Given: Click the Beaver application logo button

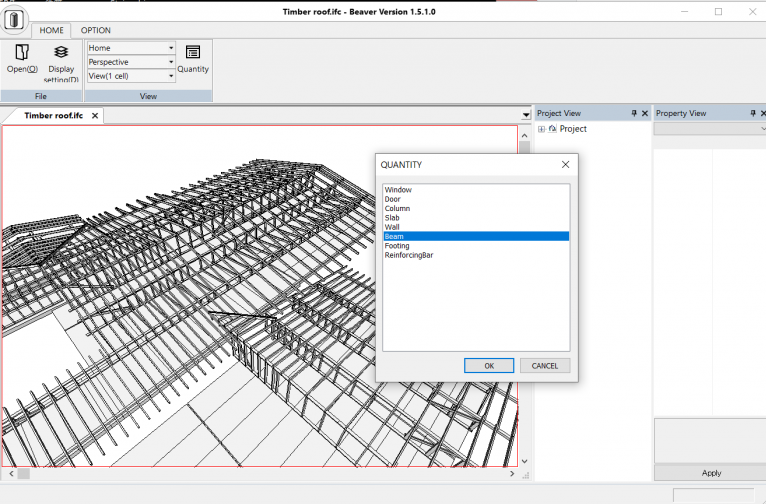Looking at the screenshot, I should [14, 20].
